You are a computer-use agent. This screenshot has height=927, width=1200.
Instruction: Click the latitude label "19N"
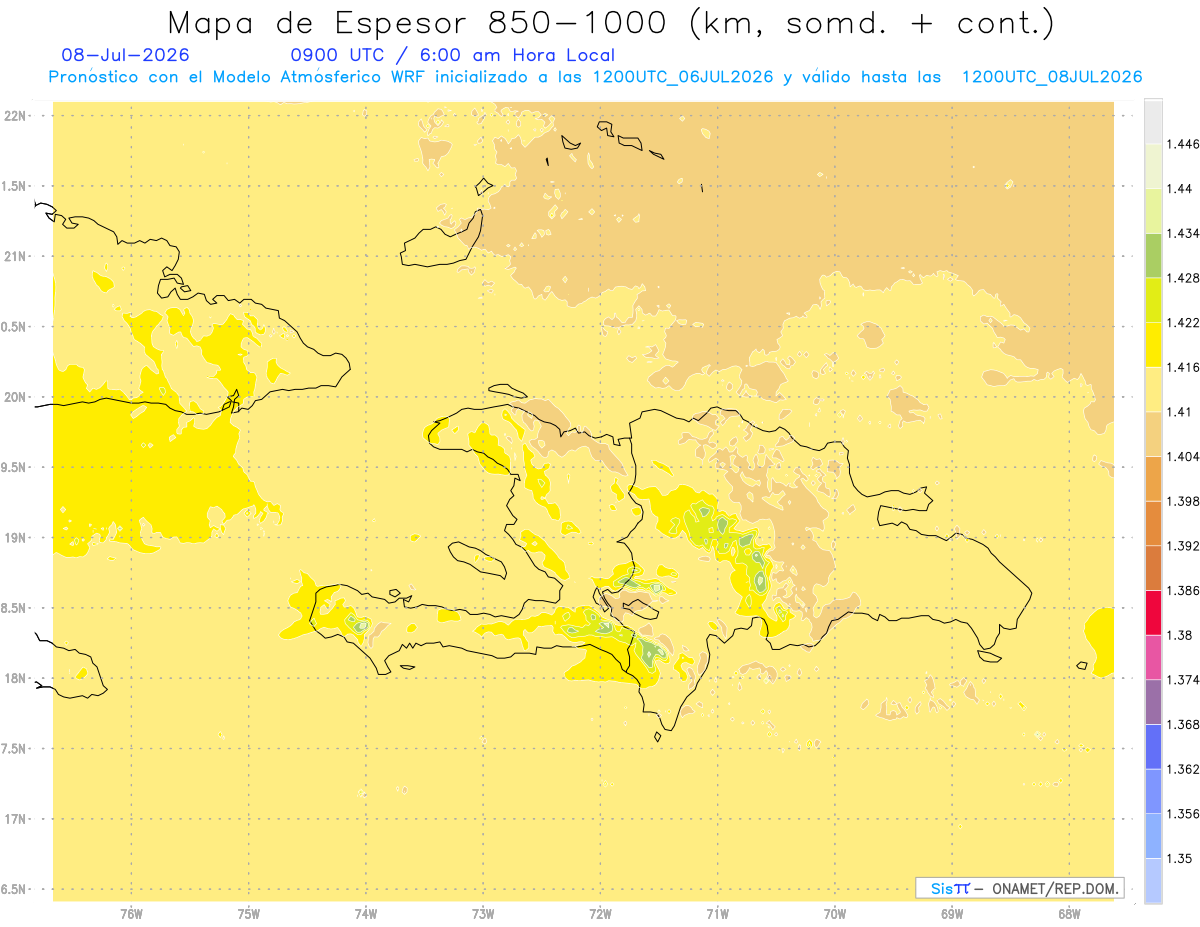point(15,537)
